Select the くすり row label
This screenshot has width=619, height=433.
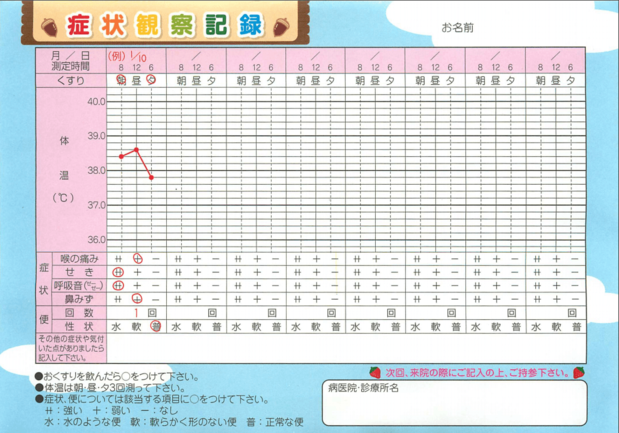point(71,81)
